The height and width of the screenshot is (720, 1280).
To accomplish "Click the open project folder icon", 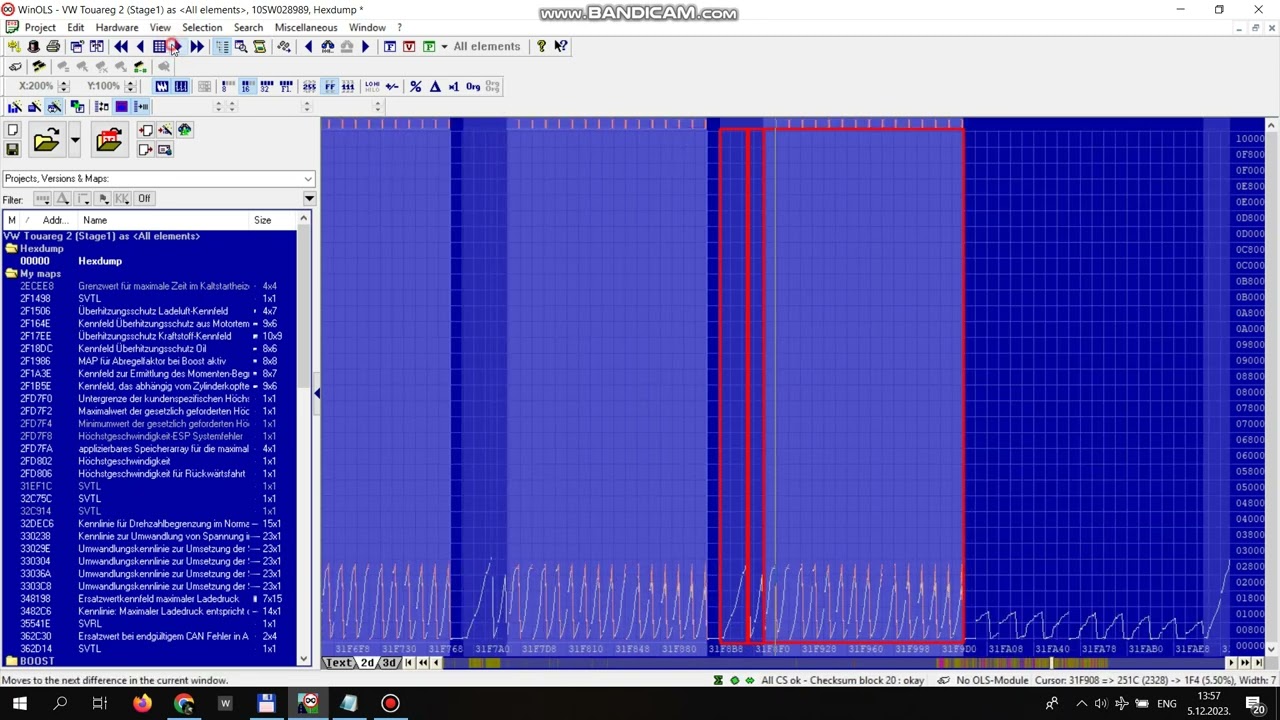I will click(46, 140).
